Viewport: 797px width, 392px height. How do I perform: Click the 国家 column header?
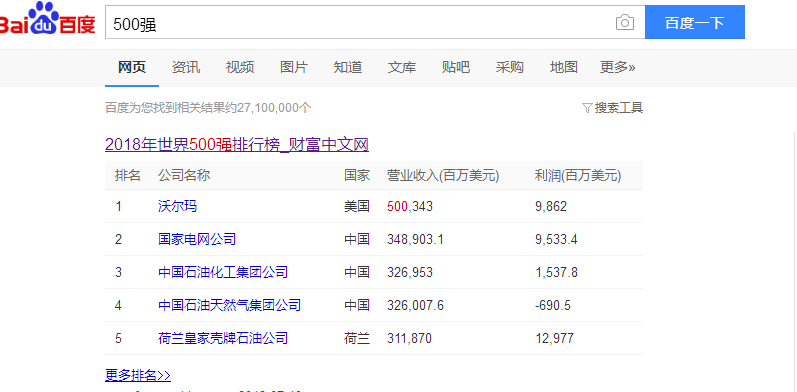(x=357, y=176)
